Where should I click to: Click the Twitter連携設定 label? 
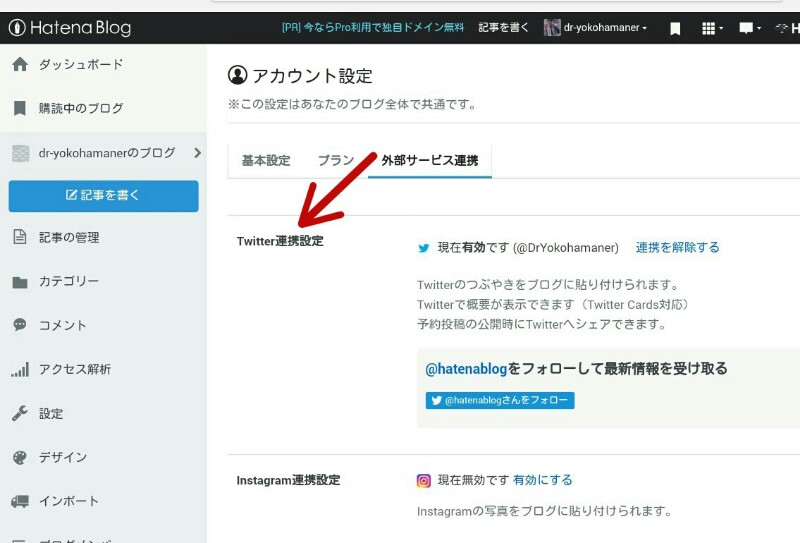(280, 241)
